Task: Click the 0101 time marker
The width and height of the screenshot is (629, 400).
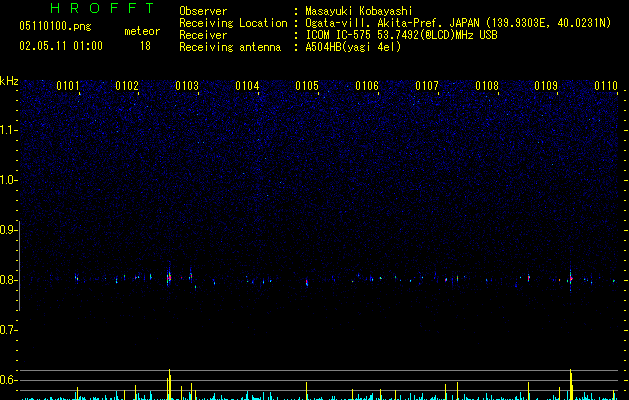Action: coord(68,86)
